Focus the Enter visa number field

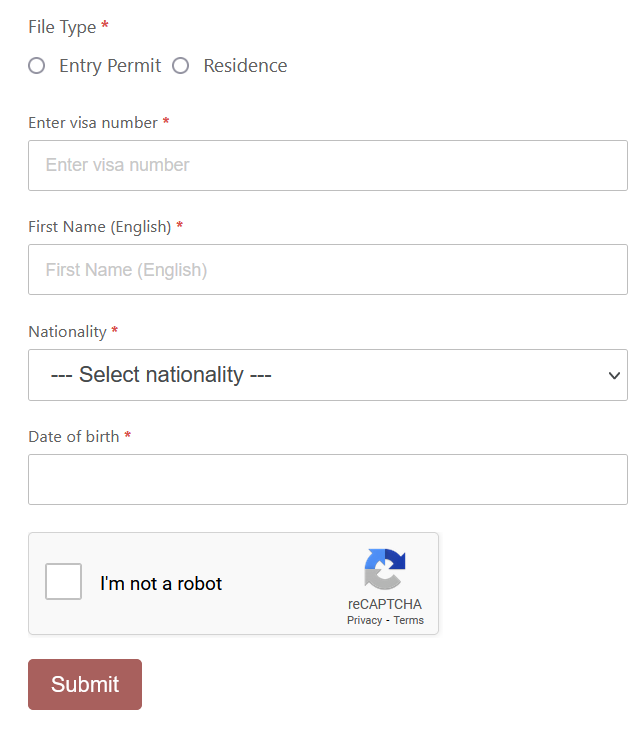click(328, 165)
